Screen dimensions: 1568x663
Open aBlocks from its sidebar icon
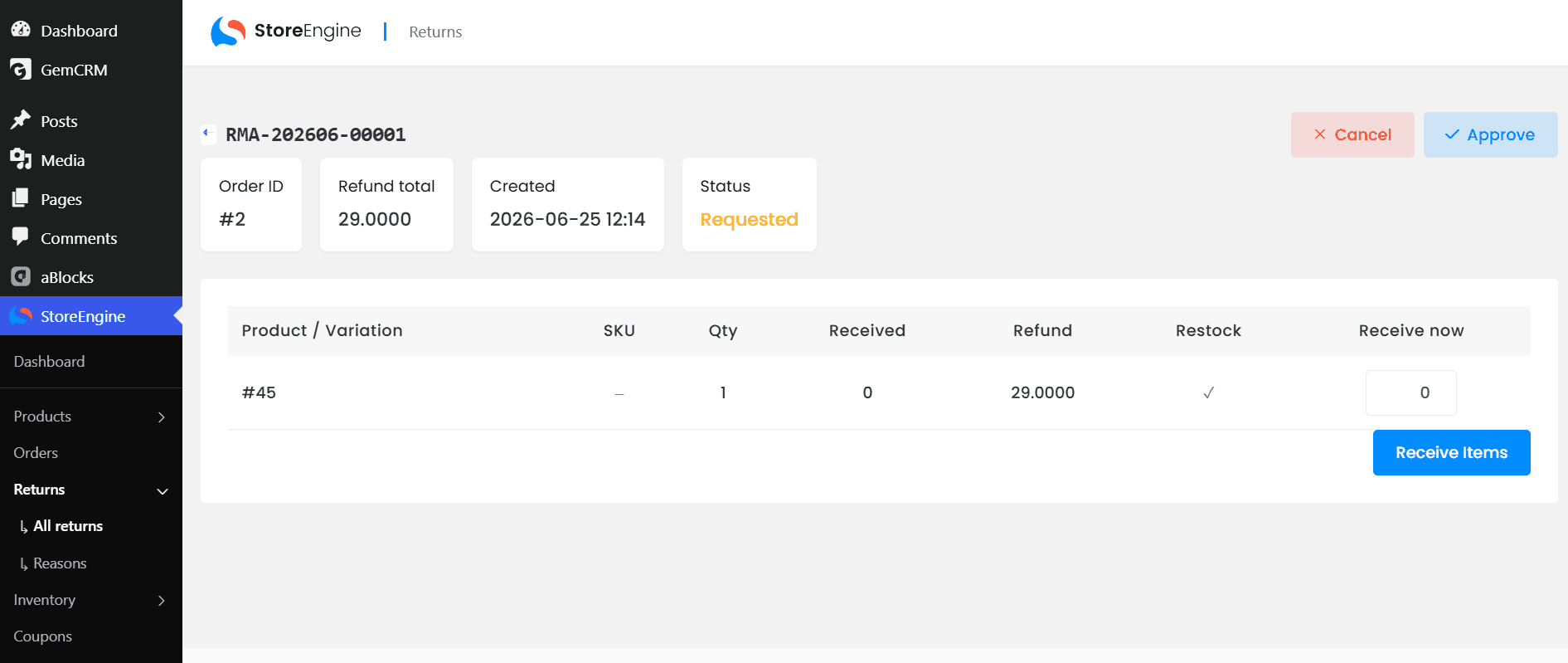(21, 276)
